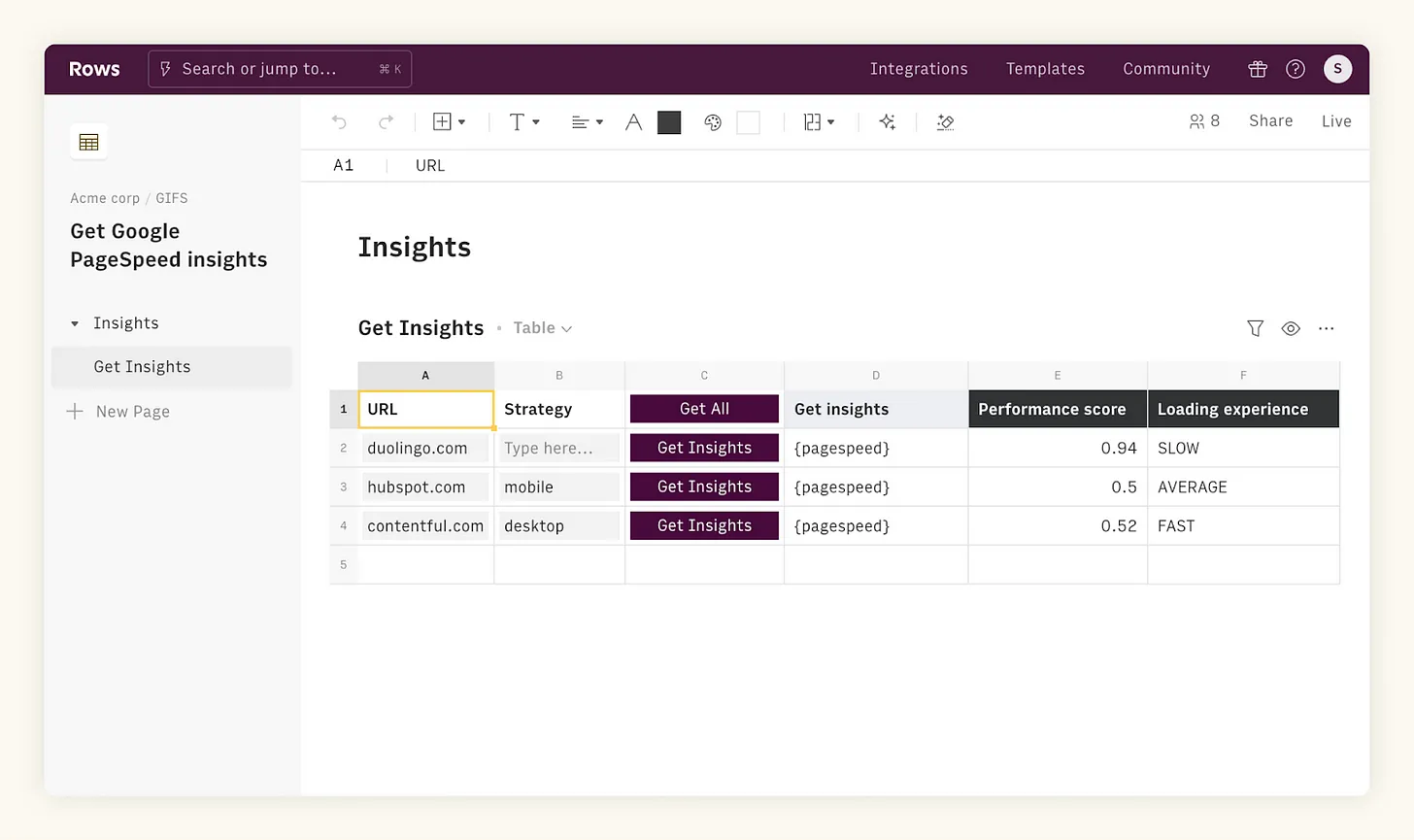Select the dark fill color swatch
Image resolution: width=1414 pixels, height=840 pixels.
tap(669, 121)
